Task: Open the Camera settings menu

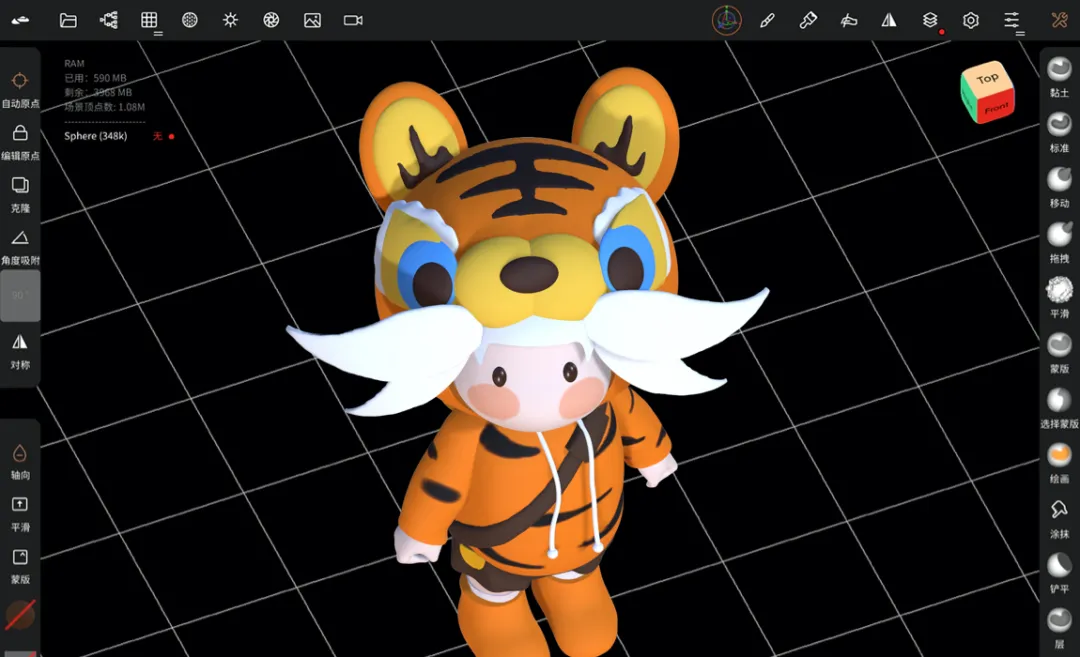Action: pos(353,20)
